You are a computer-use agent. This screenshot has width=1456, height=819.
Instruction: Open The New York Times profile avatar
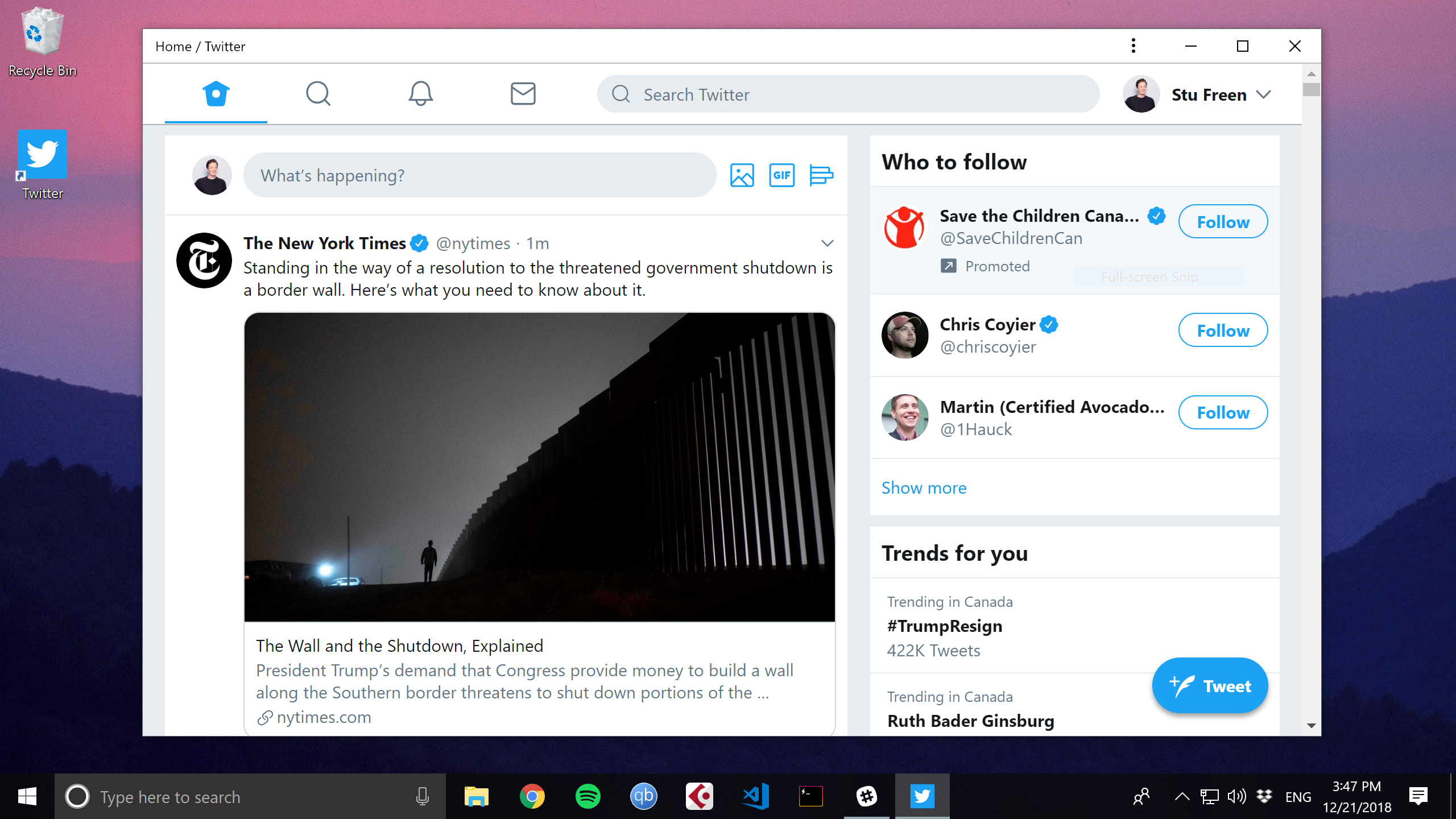[204, 260]
